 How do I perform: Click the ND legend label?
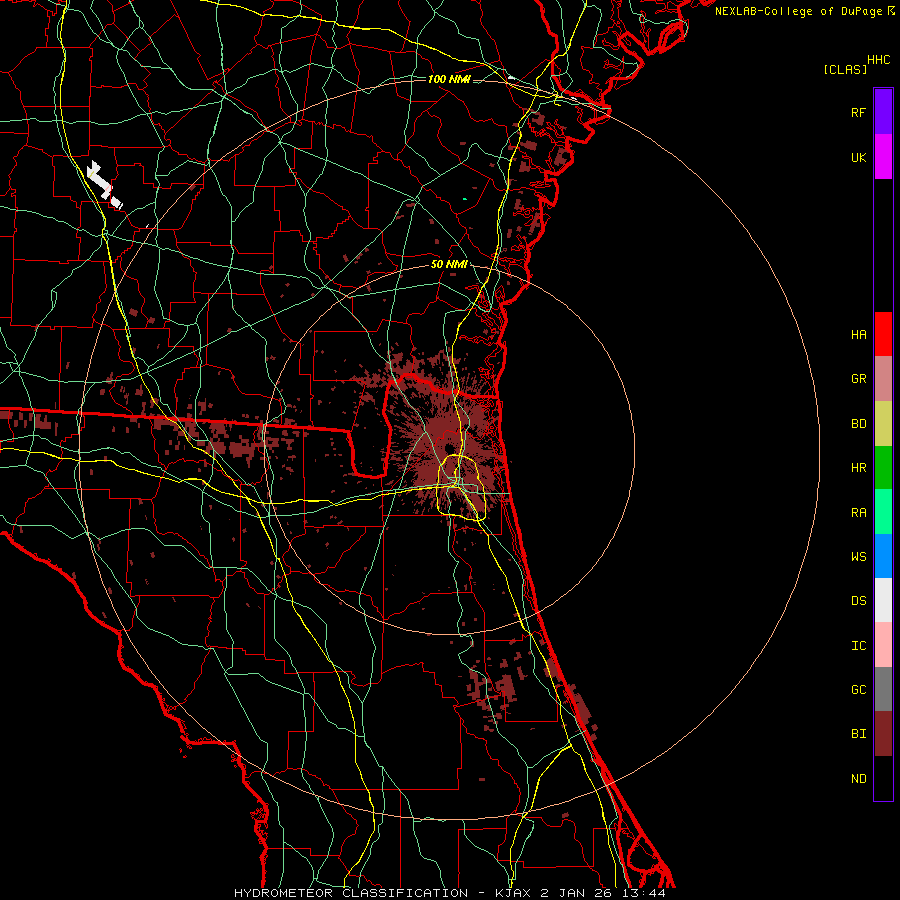pos(858,778)
